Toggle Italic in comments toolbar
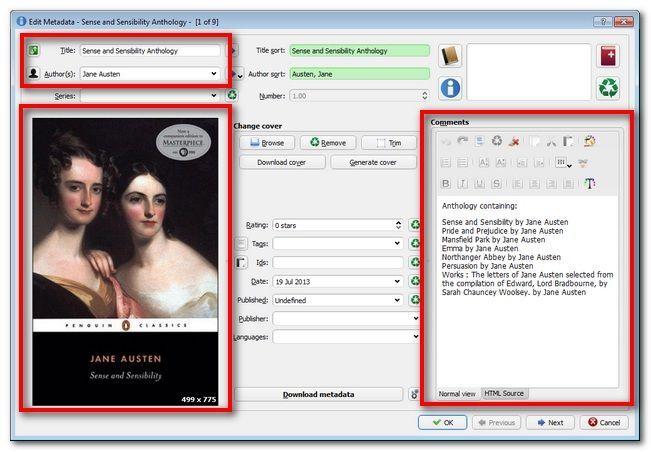The image size is (651, 452). coord(464,183)
